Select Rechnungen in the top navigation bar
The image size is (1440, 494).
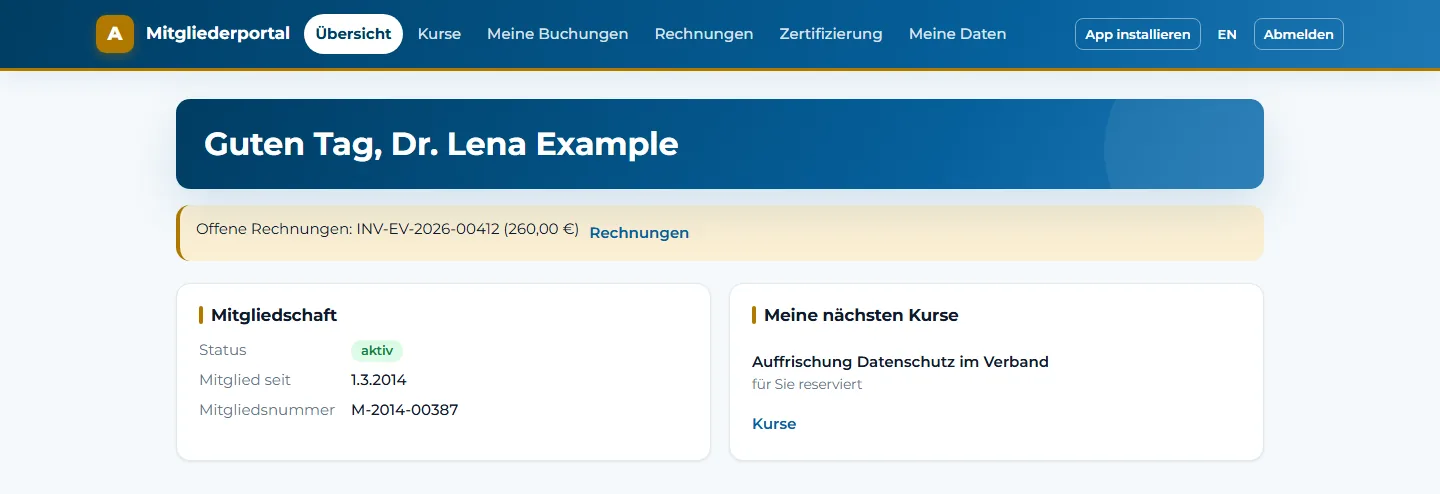704,34
